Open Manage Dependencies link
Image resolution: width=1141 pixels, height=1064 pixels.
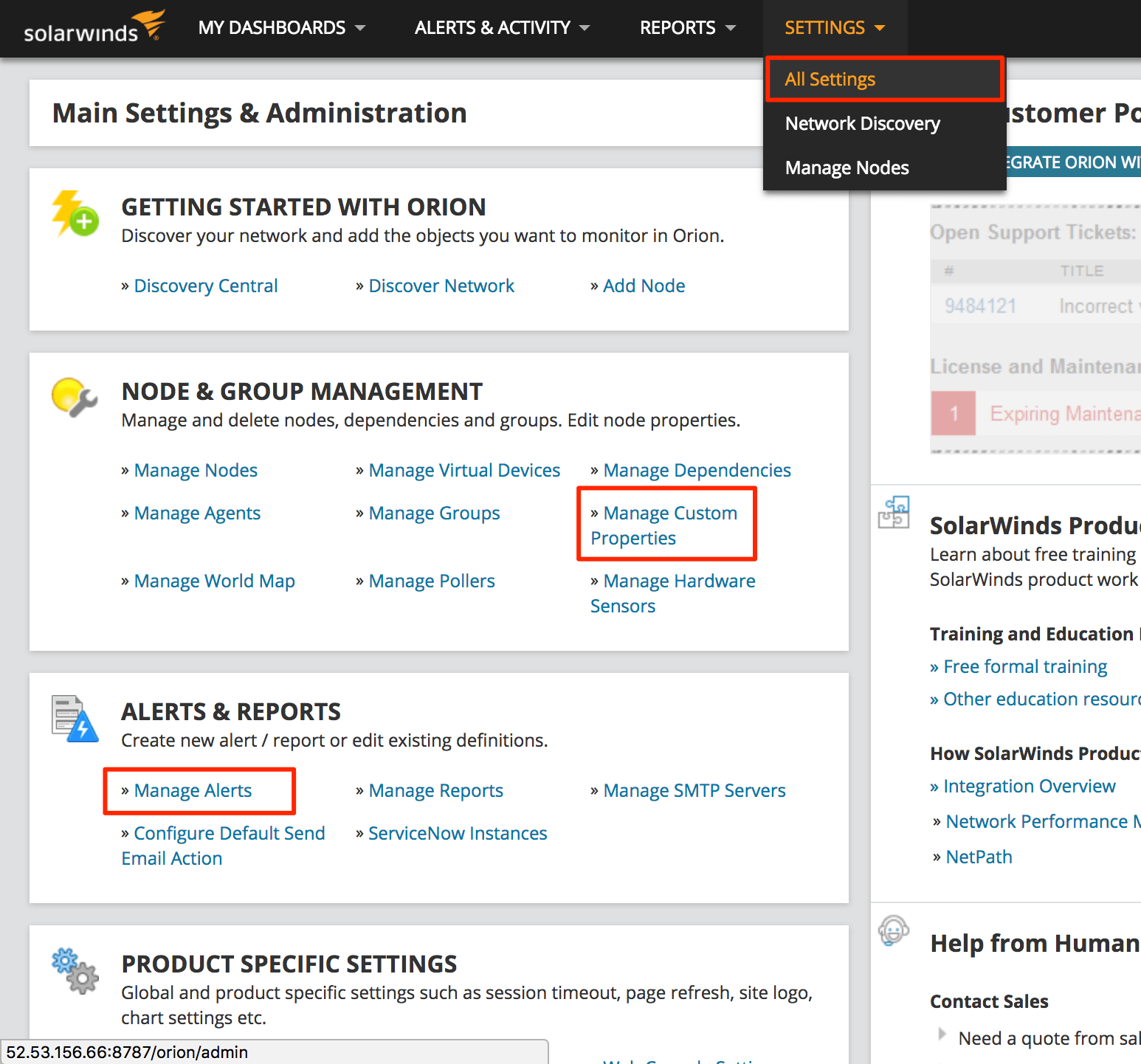point(697,470)
